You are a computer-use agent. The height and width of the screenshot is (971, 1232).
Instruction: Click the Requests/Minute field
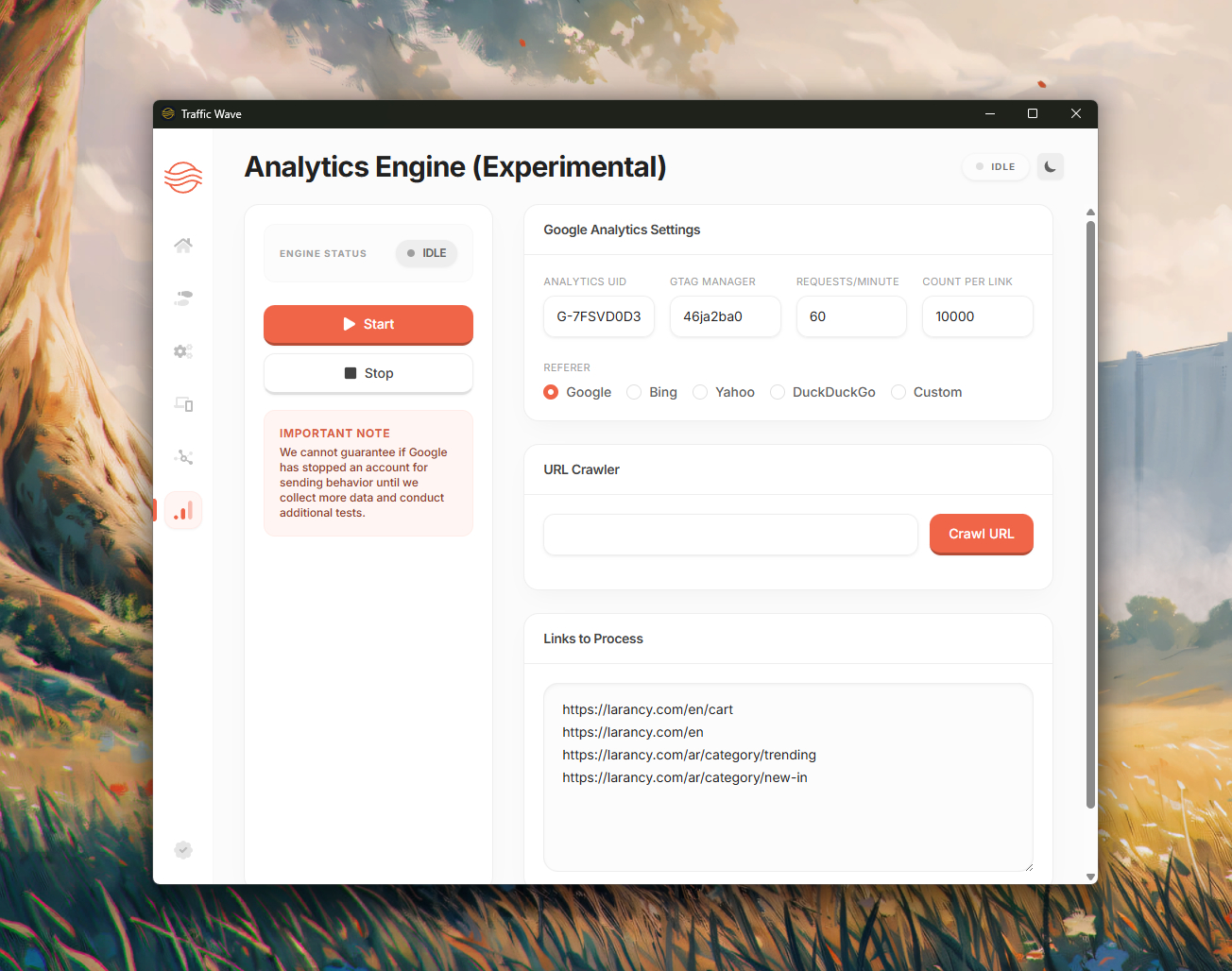[x=850, y=316]
